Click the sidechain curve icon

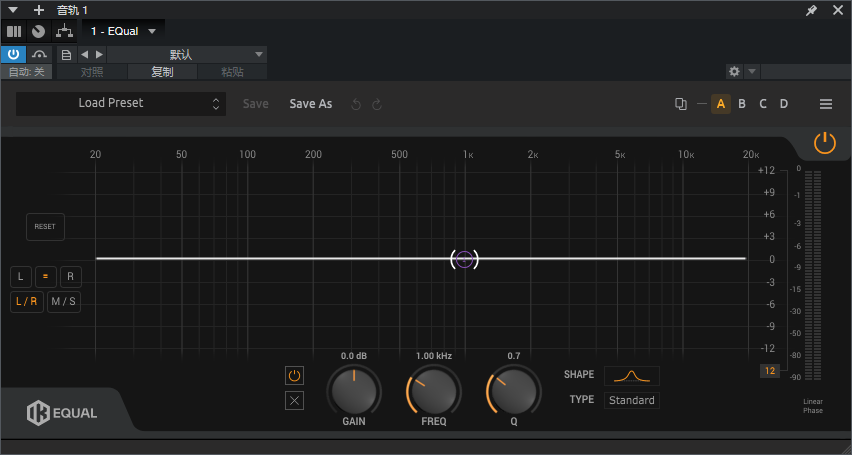39,54
